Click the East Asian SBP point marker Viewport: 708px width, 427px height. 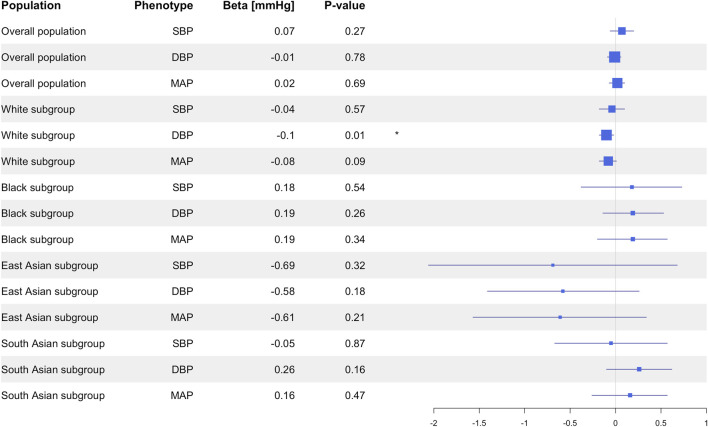point(553,265)
